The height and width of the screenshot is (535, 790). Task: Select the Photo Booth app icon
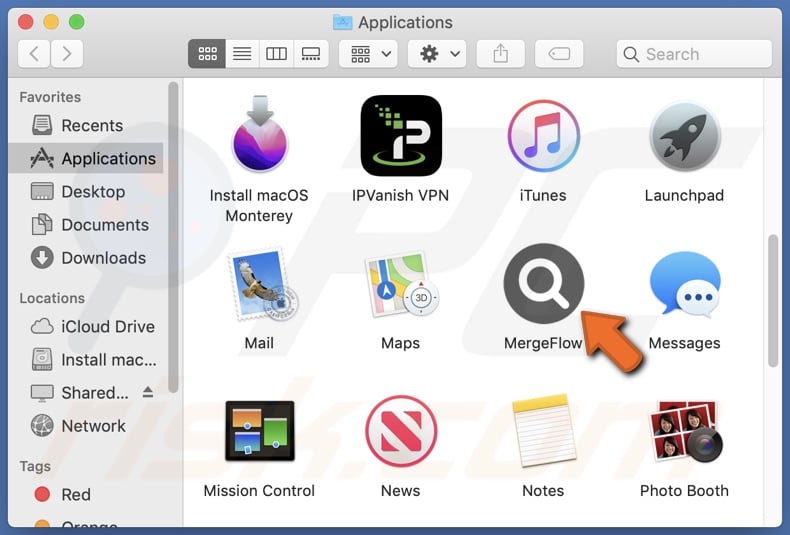[686, 431]
